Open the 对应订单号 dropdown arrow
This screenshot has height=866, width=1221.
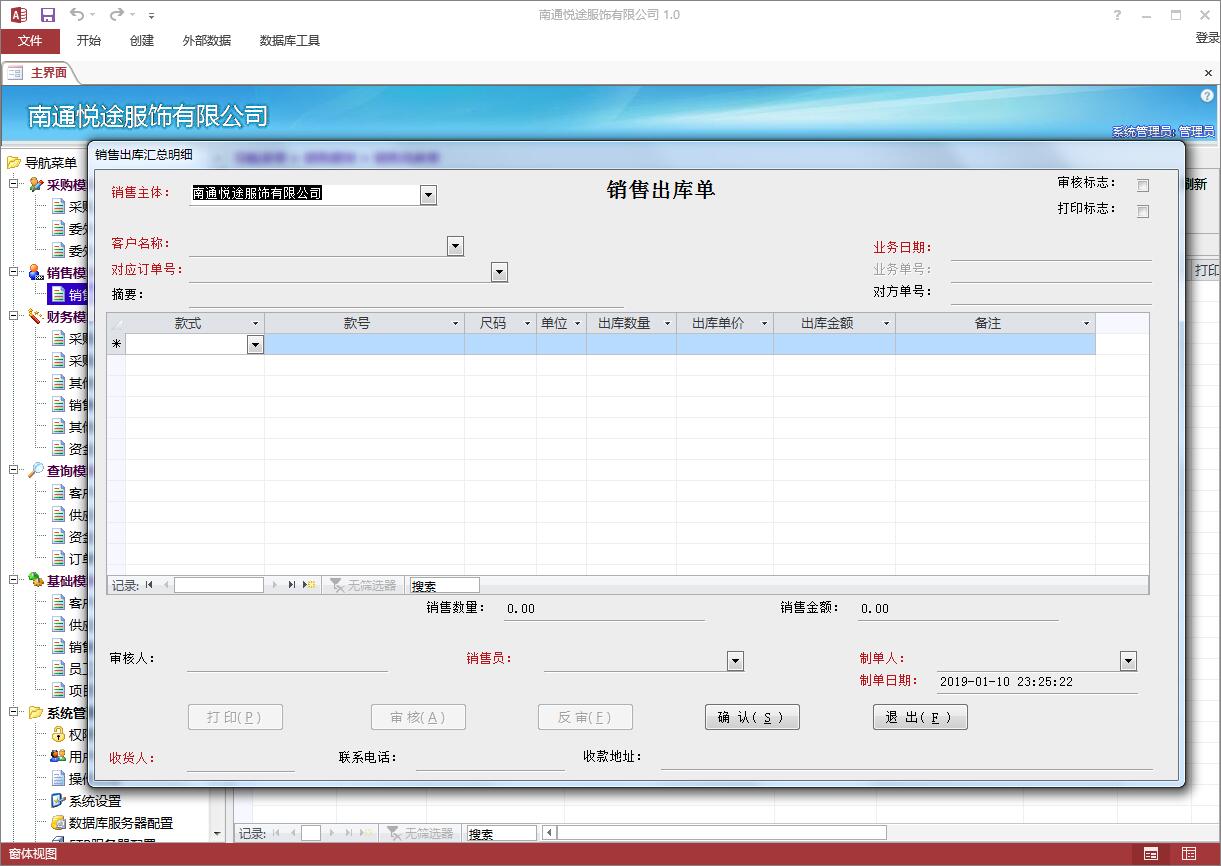tap(499, 272)
